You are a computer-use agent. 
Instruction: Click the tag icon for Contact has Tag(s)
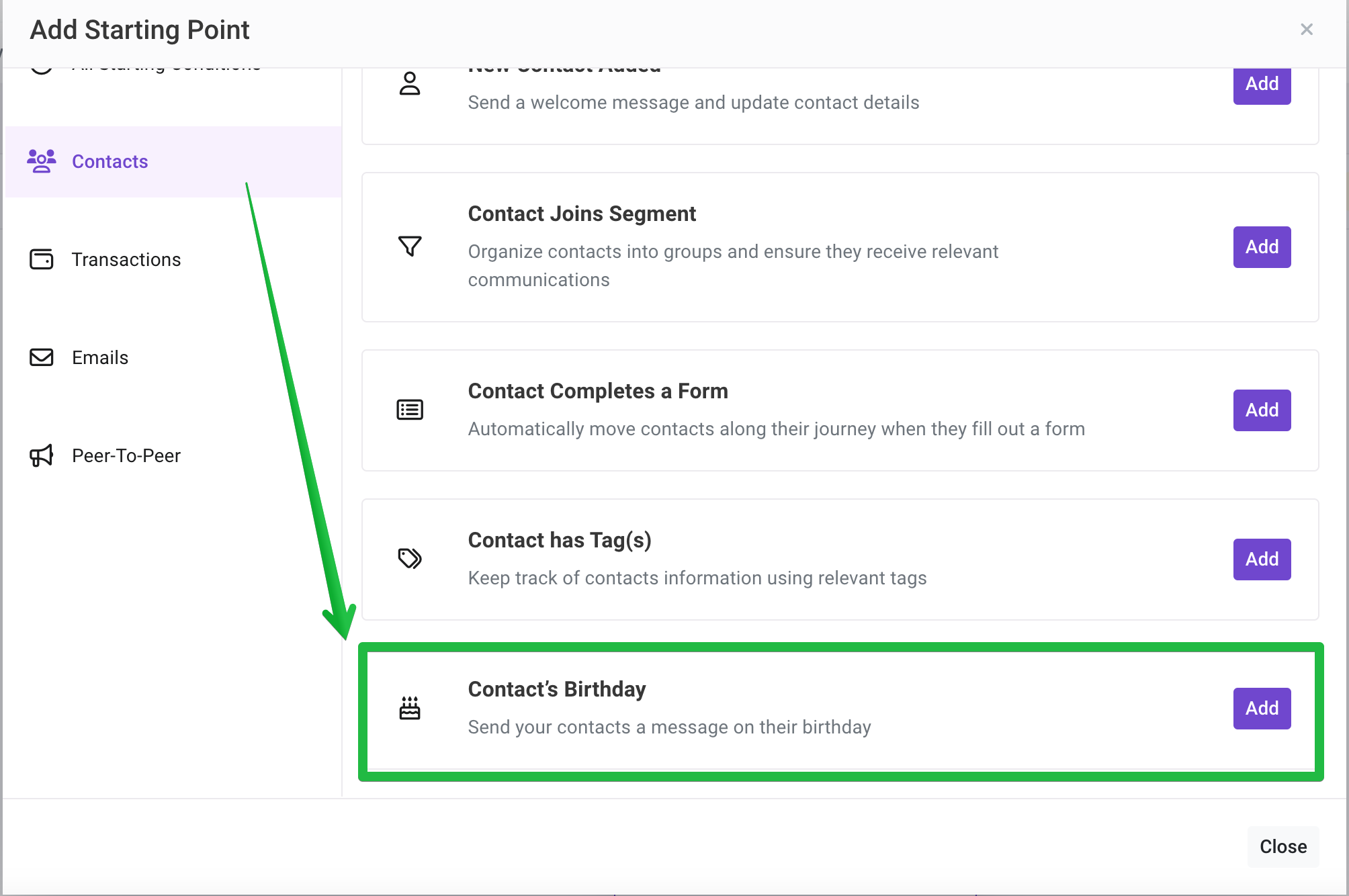coord(410,559)
